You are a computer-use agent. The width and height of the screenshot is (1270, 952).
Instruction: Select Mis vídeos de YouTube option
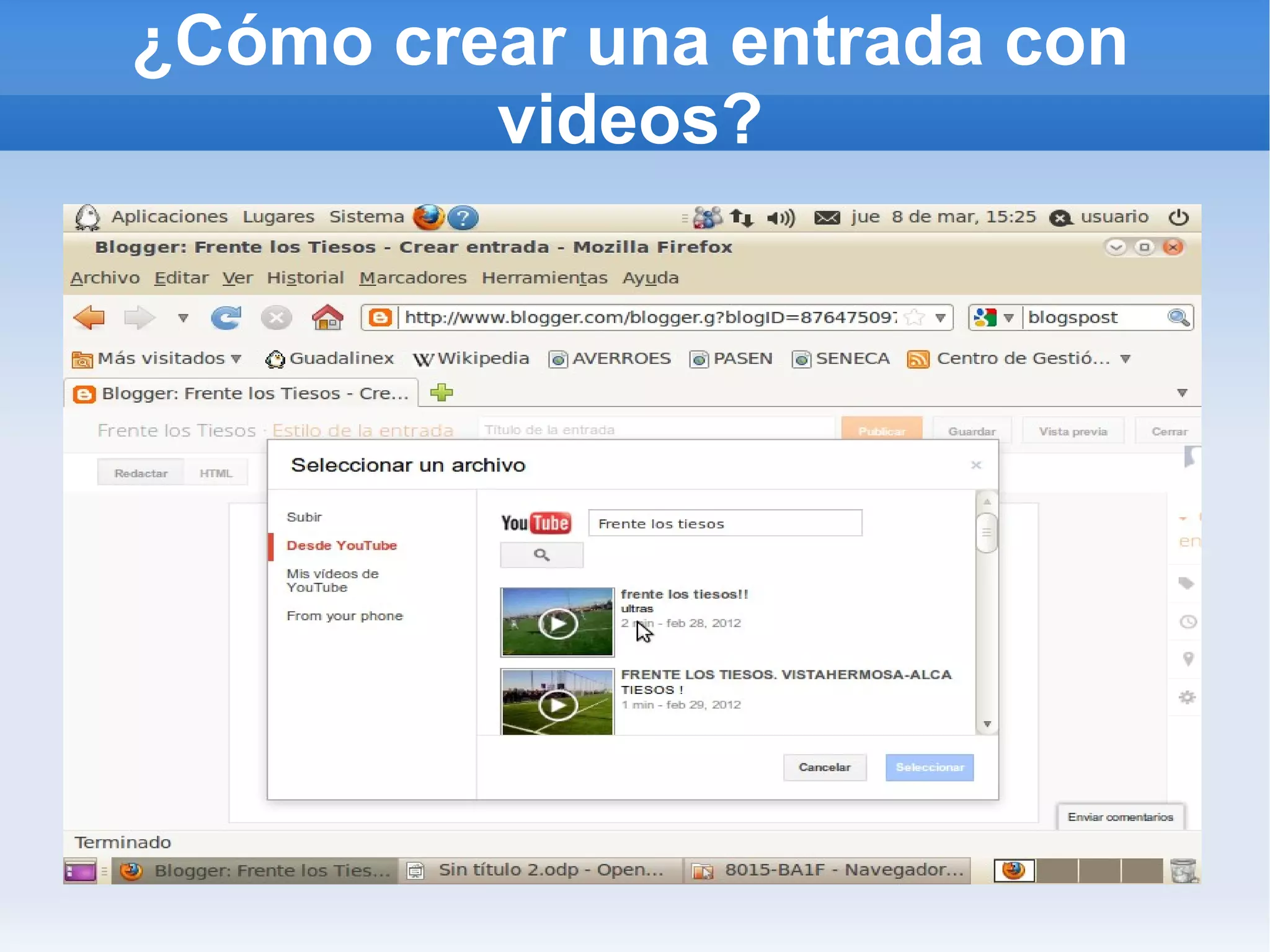[x=332, y=581]
